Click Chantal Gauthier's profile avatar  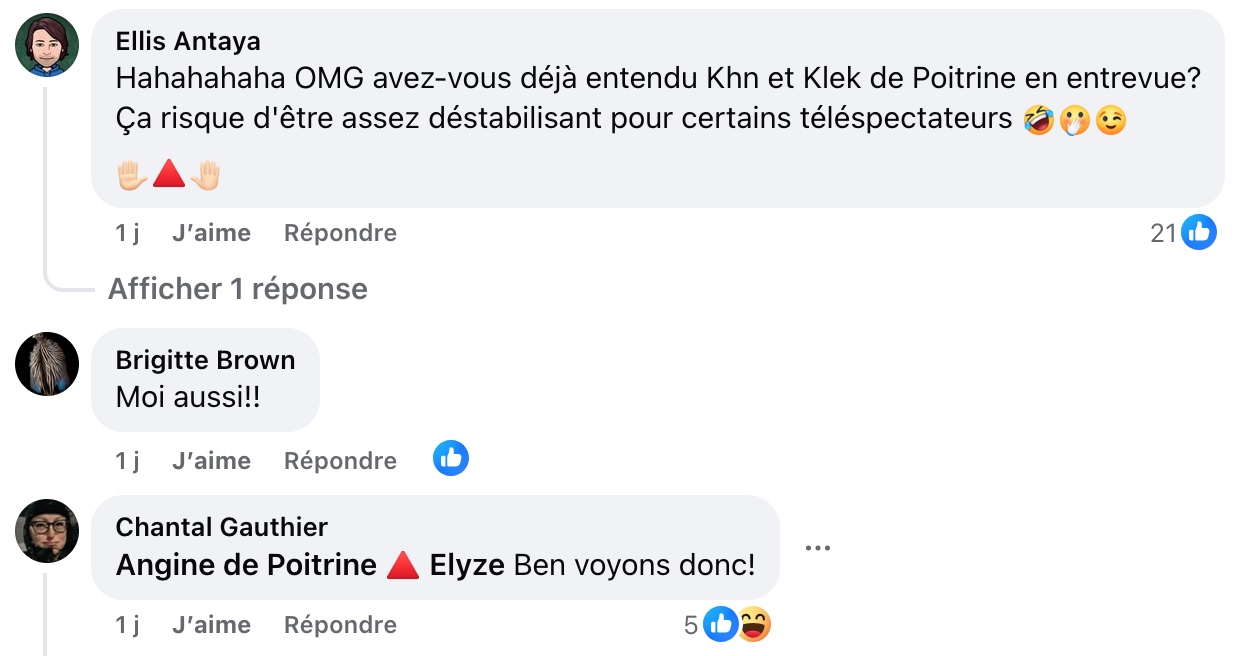[x=47, y=531]
